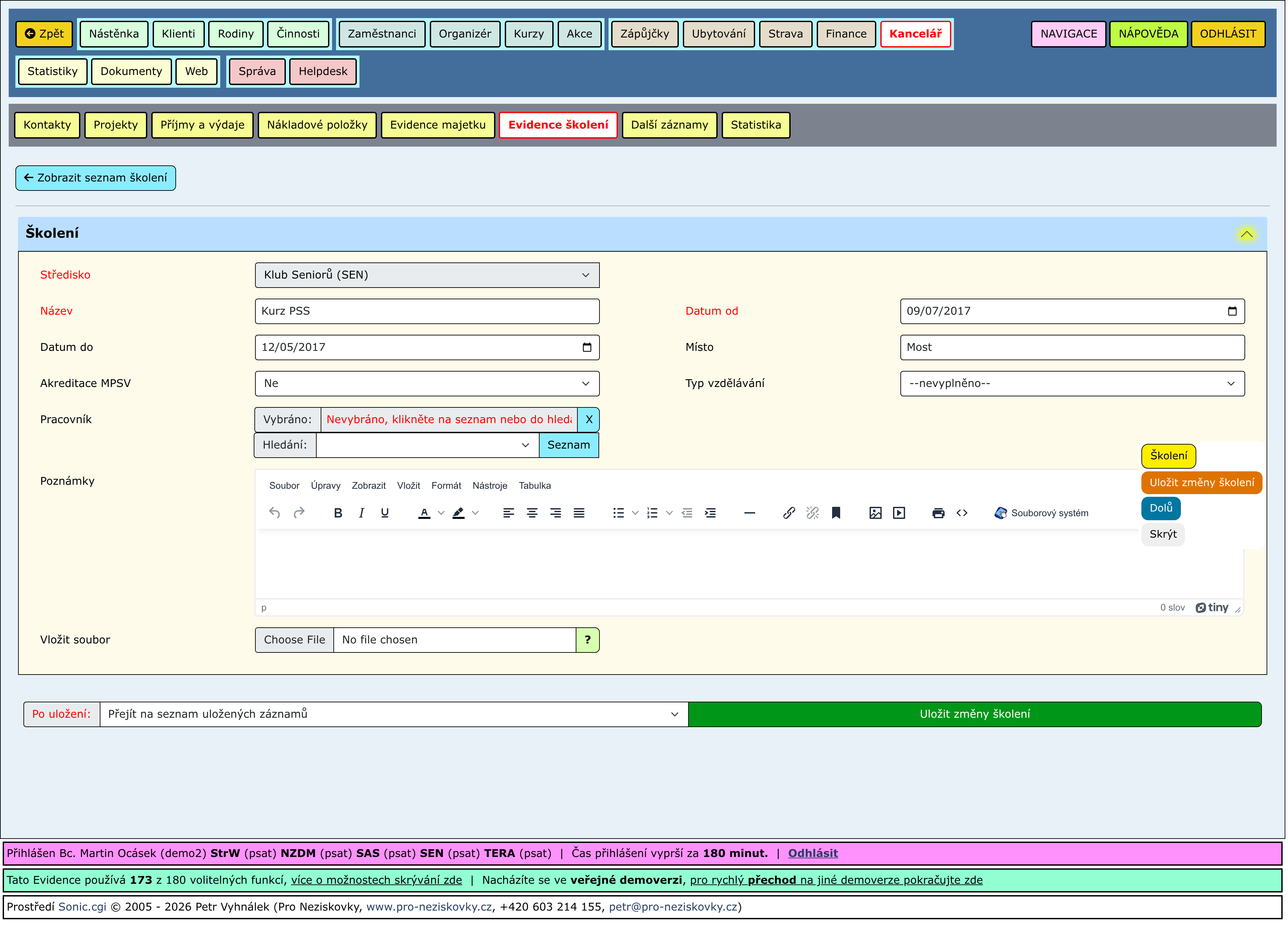The image size is (1288, 938).
Task: Click the print icon in editor toolbar
Action: click(938, 514)
